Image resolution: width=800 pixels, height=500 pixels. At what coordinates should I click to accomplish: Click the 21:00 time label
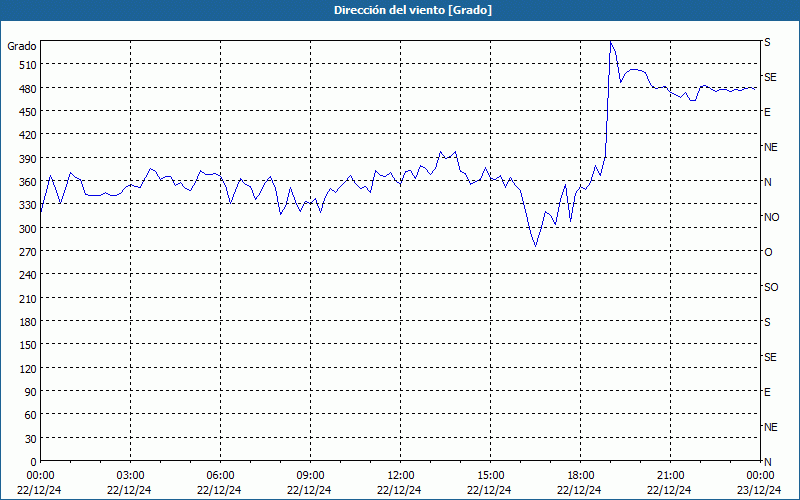670,476
